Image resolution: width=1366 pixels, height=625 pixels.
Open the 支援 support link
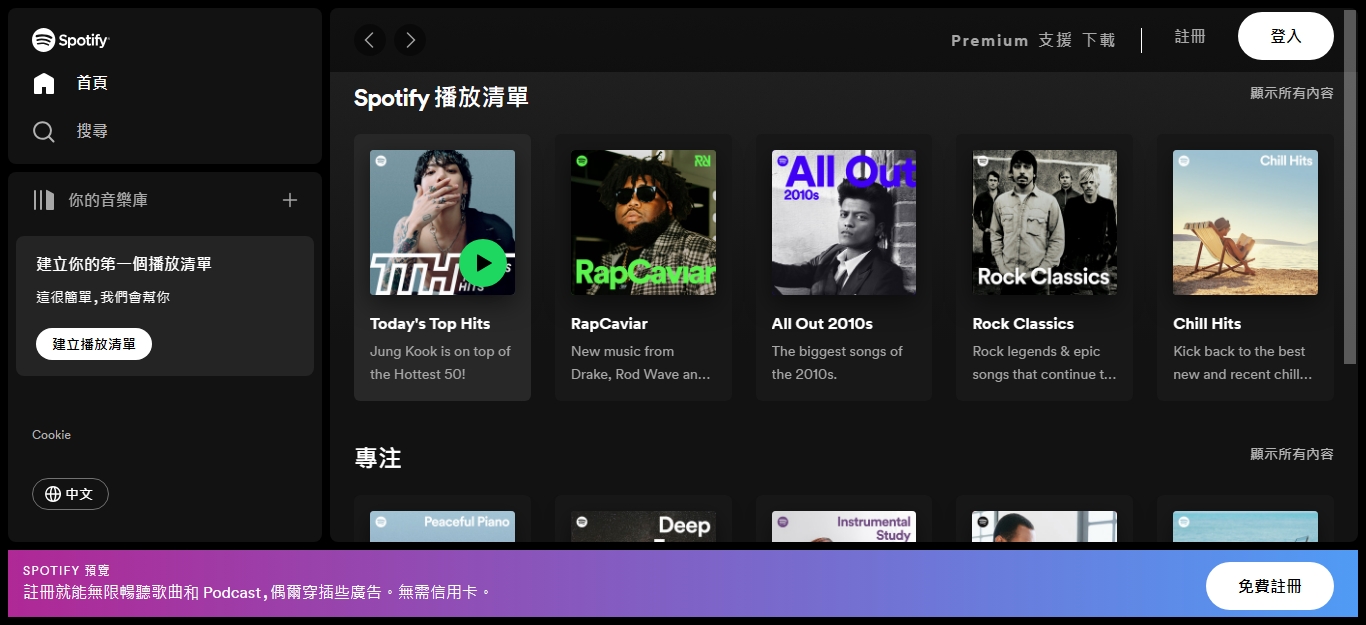pos(1055,40)
